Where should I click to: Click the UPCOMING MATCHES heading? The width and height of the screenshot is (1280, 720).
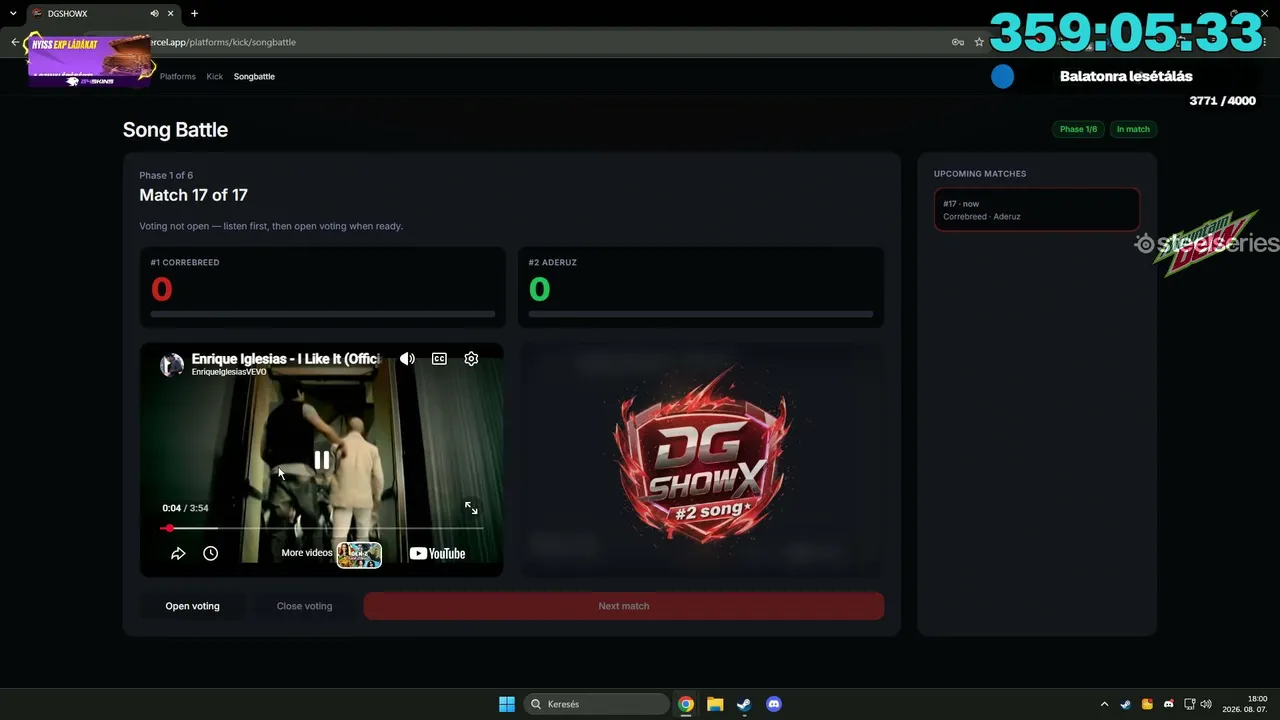980,174
